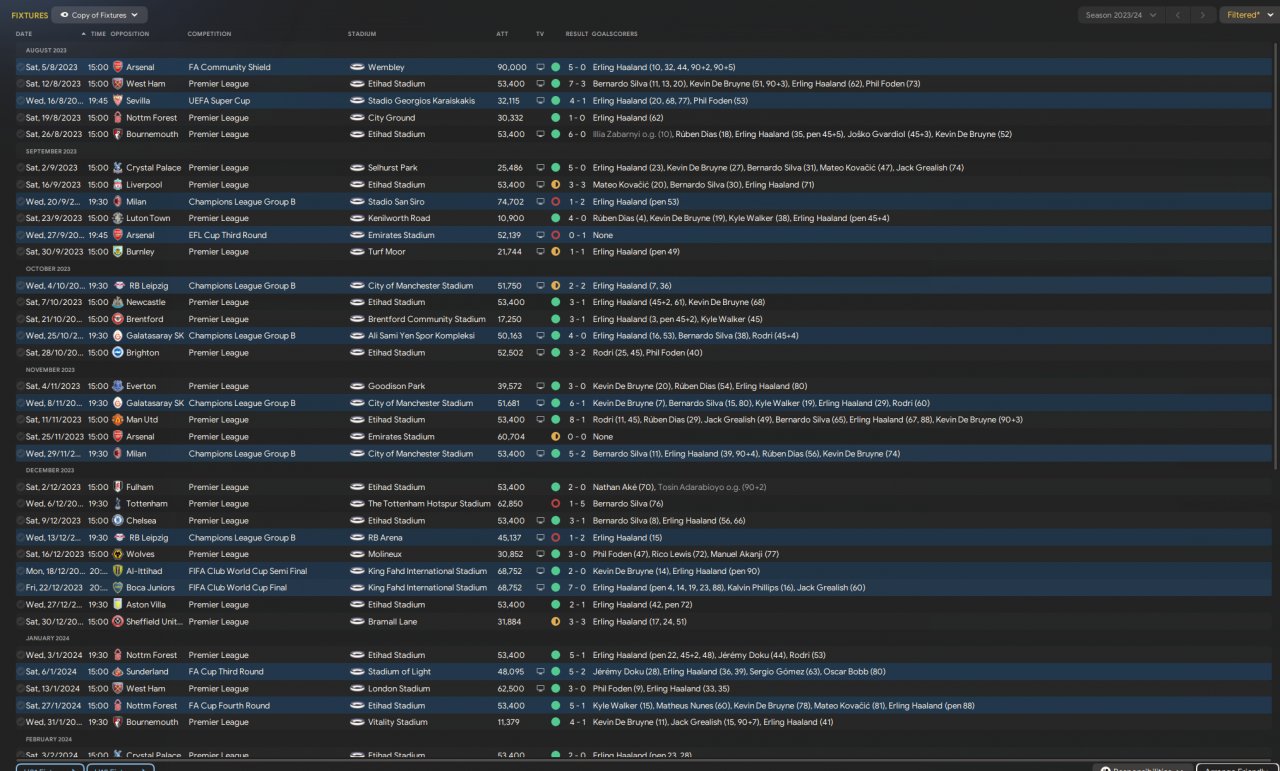Sort fixtures by the DATE column header
Viewport: 1280px width, 771px height.
pos(24,34)
